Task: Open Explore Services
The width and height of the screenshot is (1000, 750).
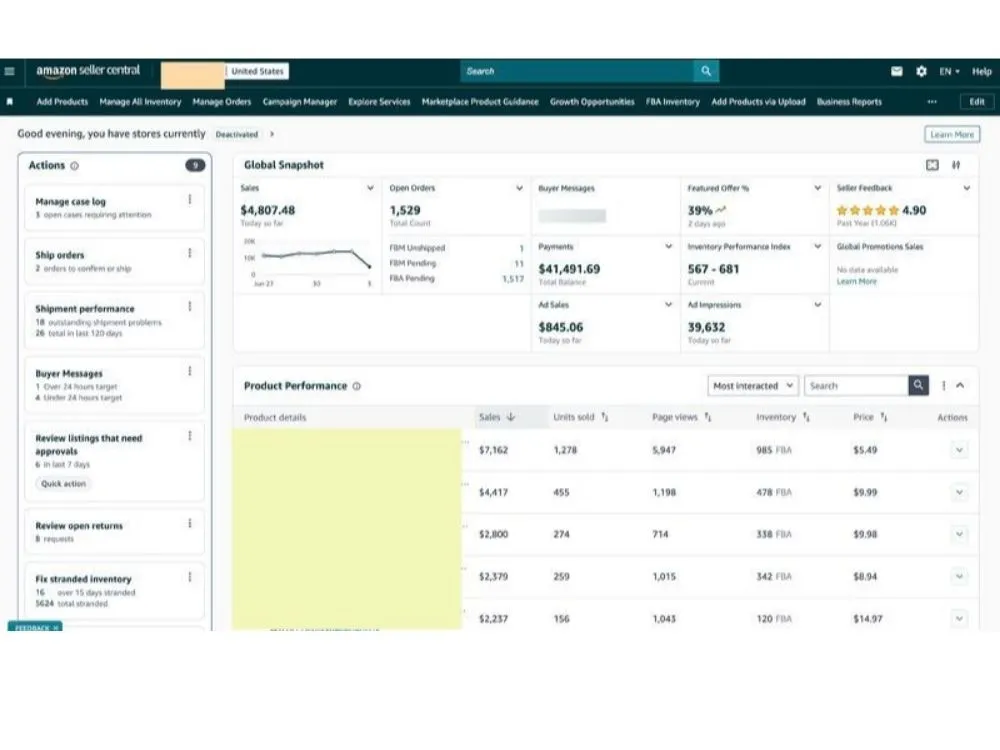Action: pyautogui.click(x=379, y=101)
